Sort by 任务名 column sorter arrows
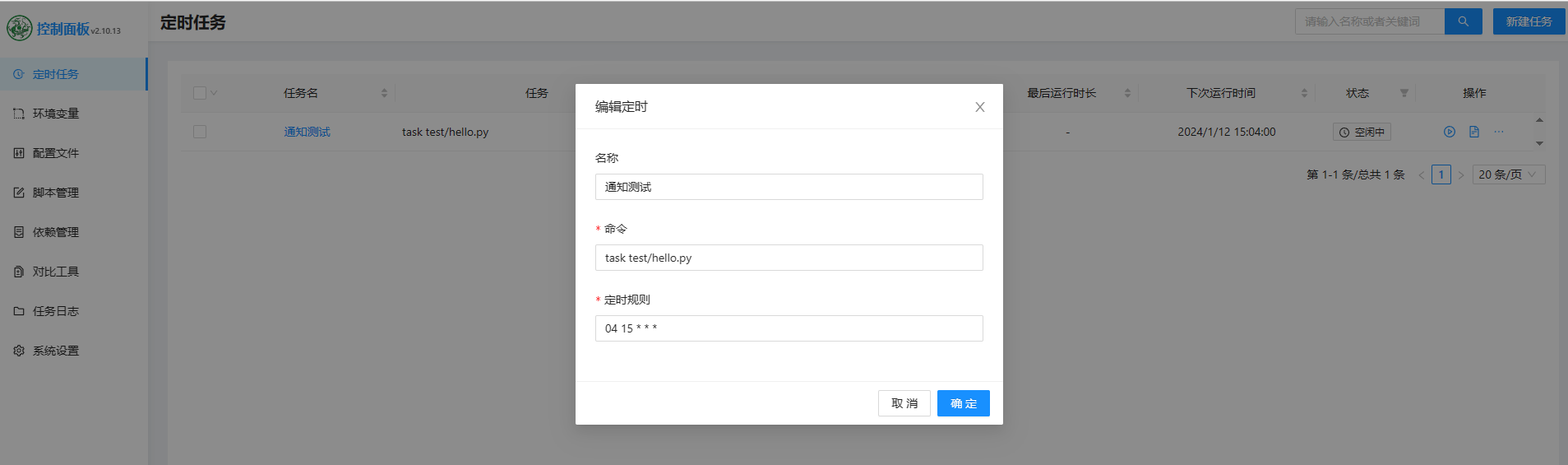Viewport: 1568px width, 465px height. point(384,93)
